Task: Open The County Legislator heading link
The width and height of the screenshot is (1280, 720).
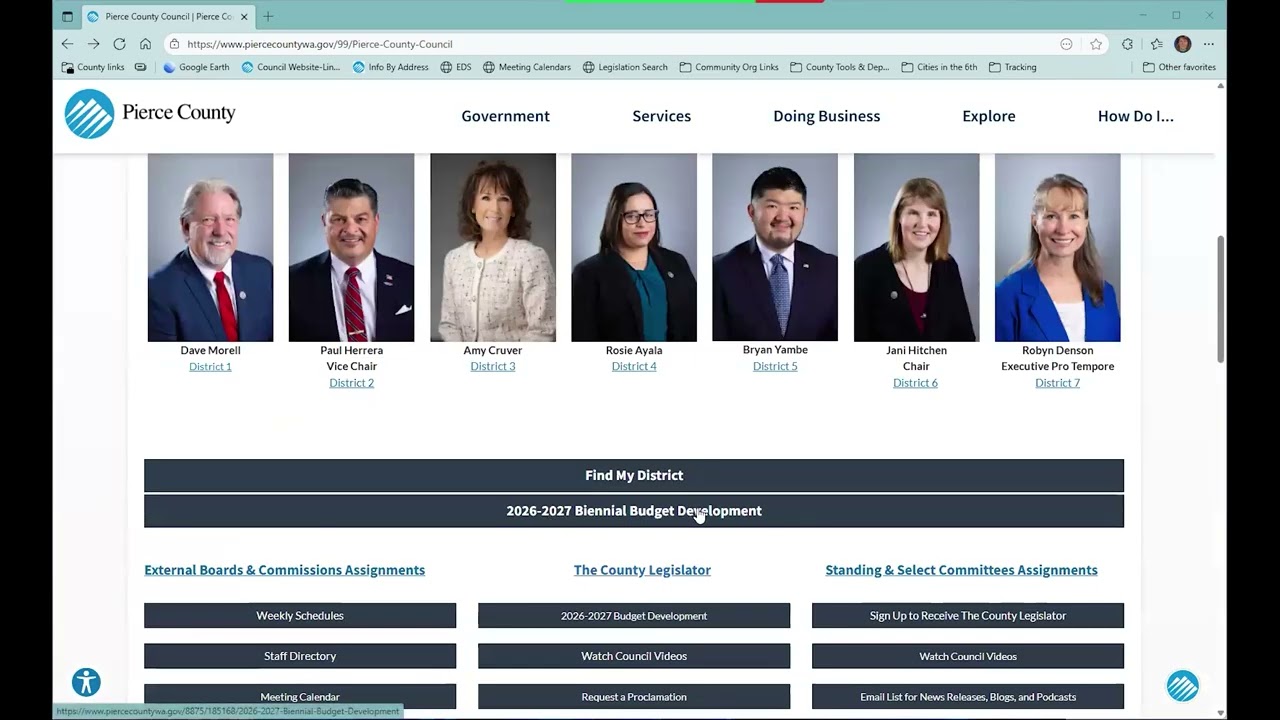Action: [x=642, y=570]
